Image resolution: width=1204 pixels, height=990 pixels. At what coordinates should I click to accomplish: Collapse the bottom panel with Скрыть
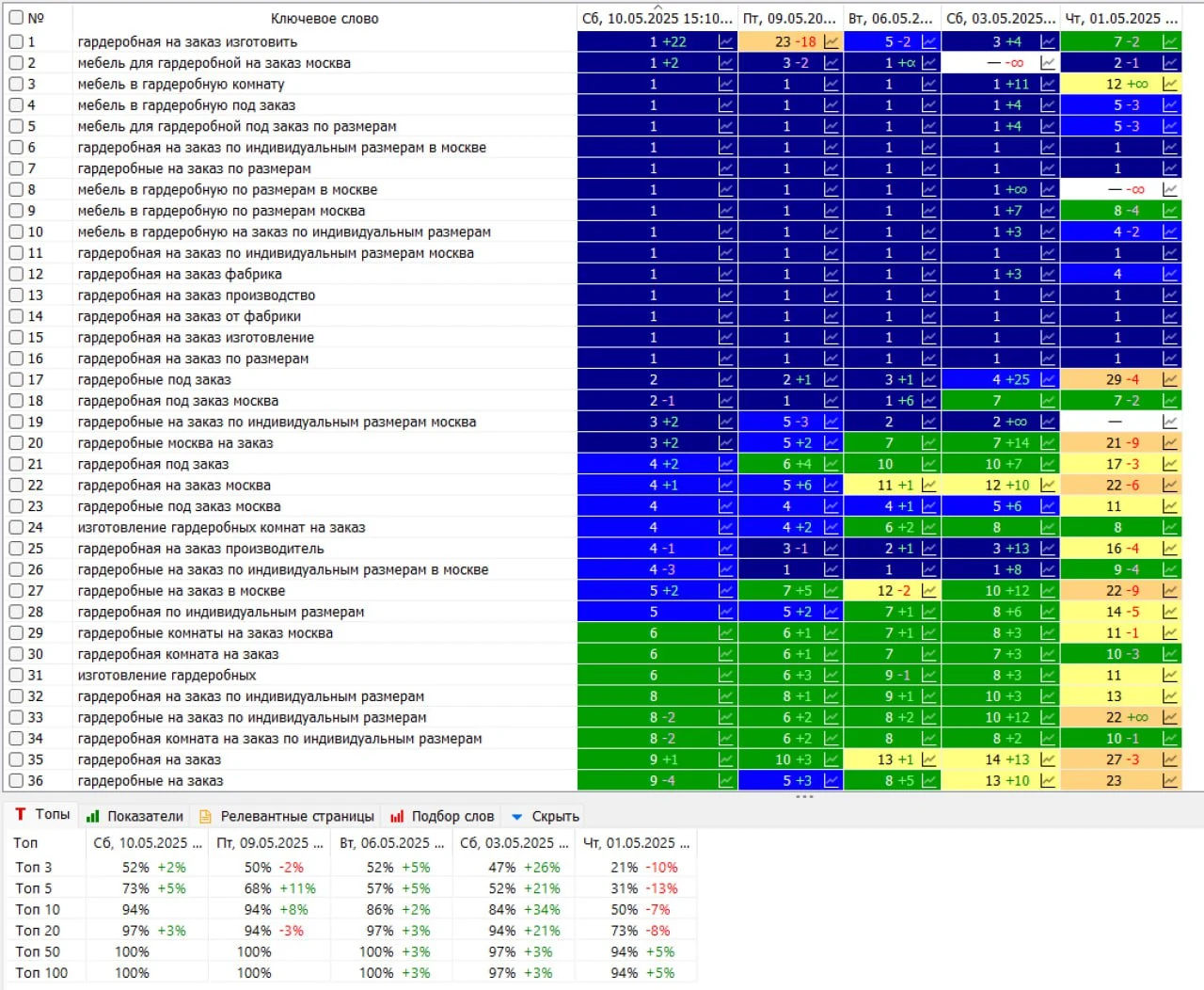tap(546, 816)
